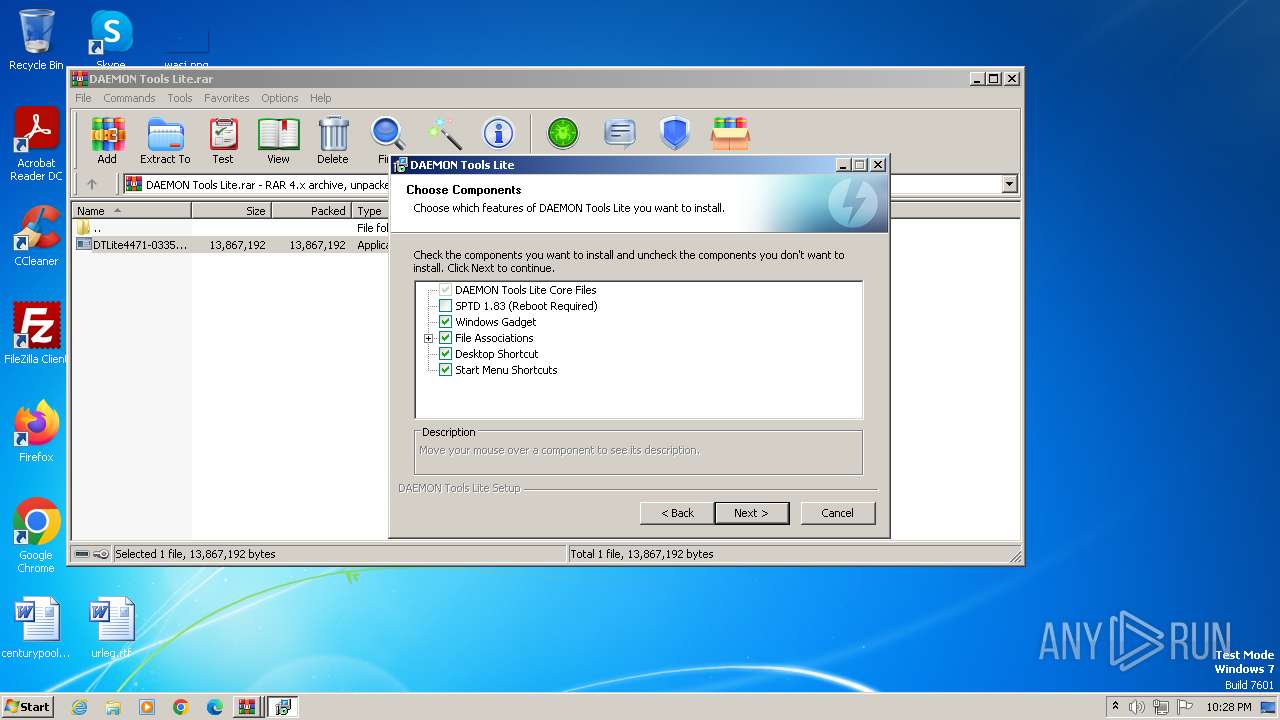Click the Delete trash can toolbar icon
This screenshot has height=720, width=1280.
pyautogui.click(x=333, y=140)
